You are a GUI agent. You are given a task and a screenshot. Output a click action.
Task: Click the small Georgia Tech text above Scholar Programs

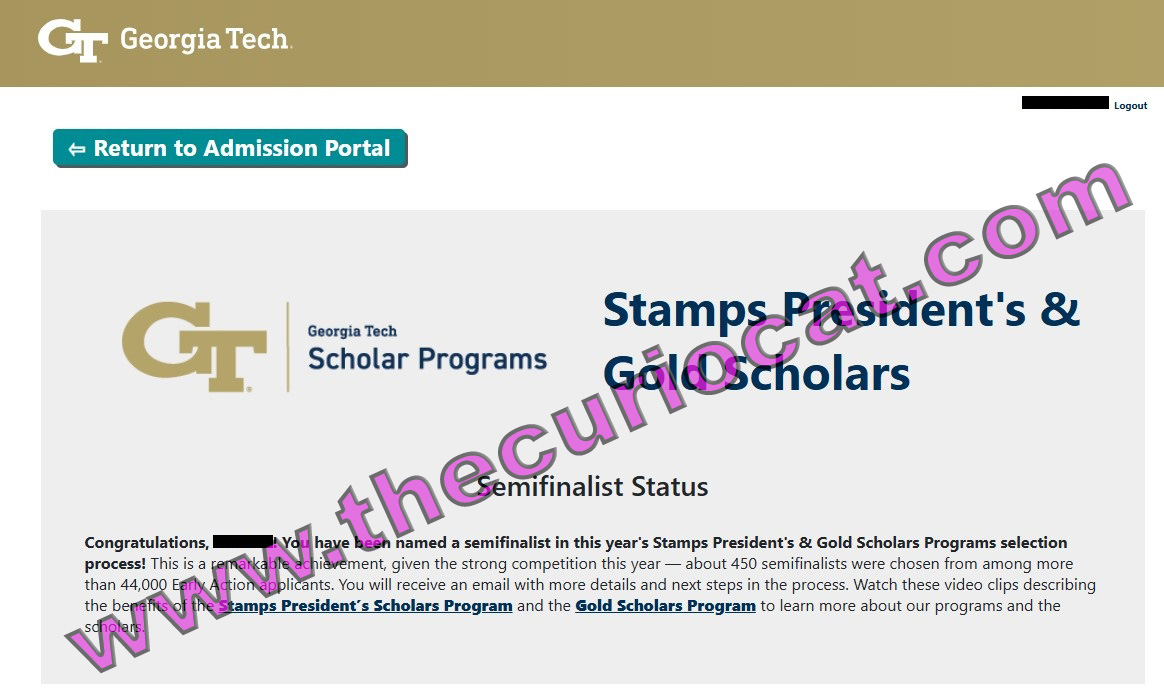point(353,331)
